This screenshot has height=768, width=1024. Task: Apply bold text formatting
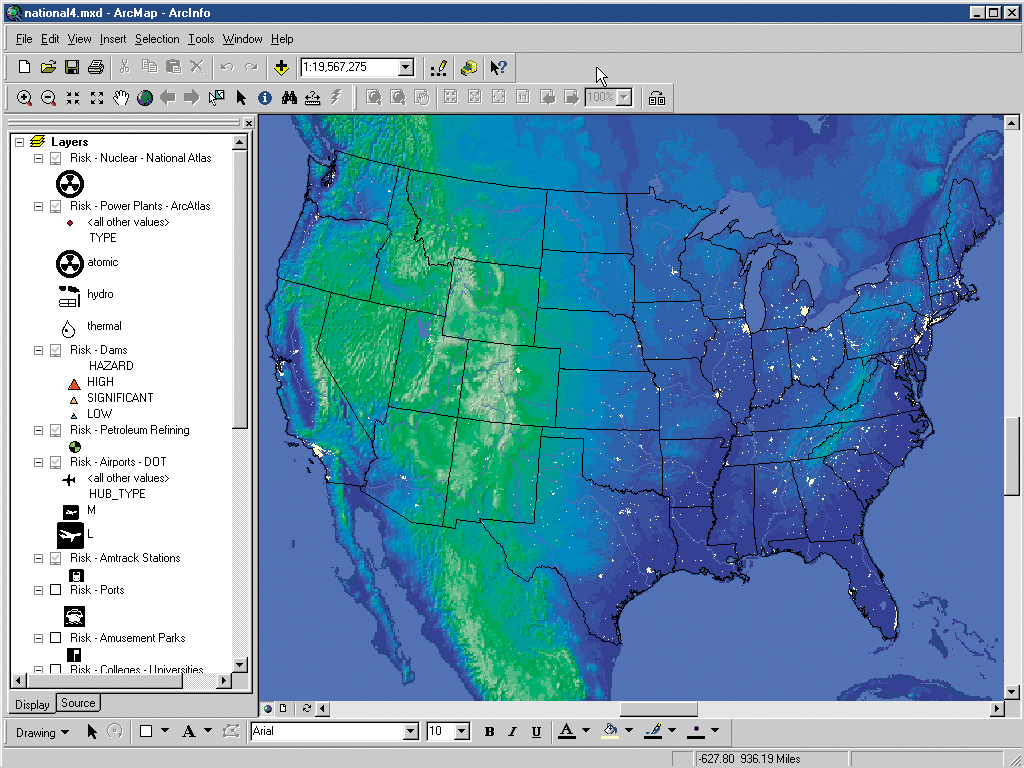click(489, 732)
